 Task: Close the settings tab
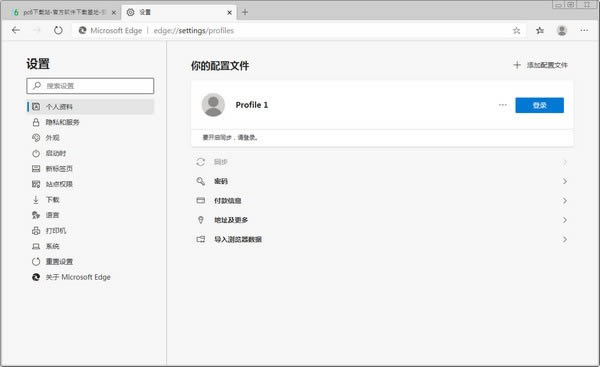(x=229, y=13)
